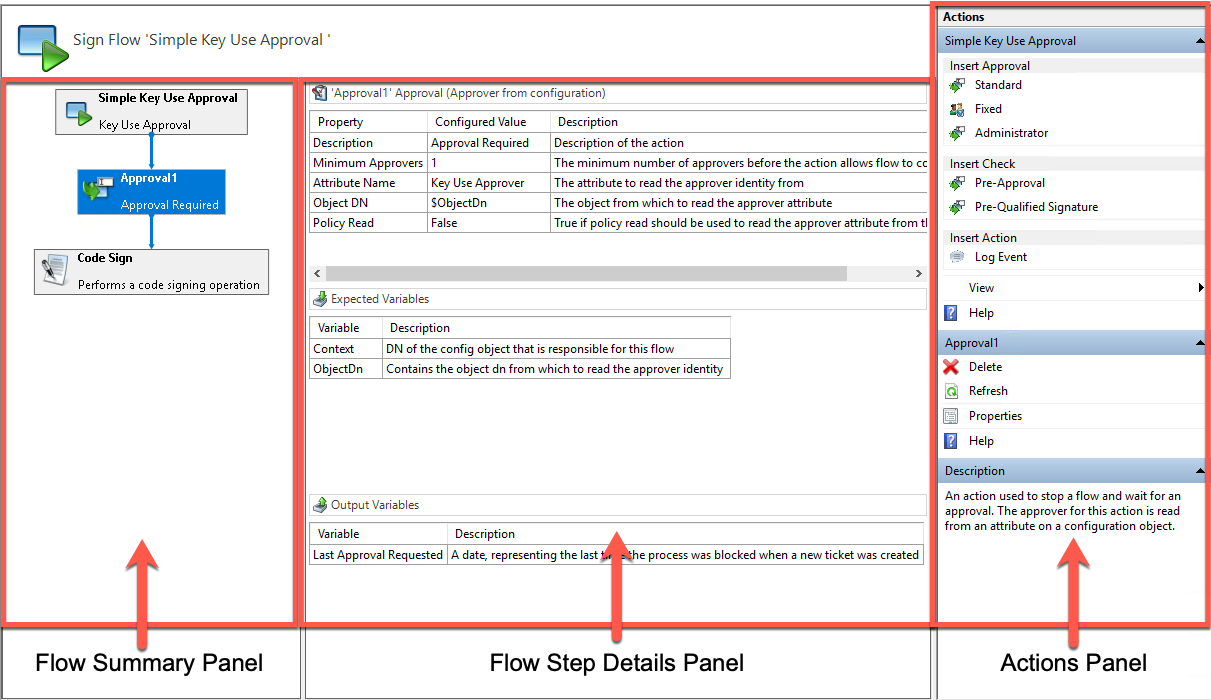
Task: Click the Fixed approval icon
Action: [x=957, y=109]
